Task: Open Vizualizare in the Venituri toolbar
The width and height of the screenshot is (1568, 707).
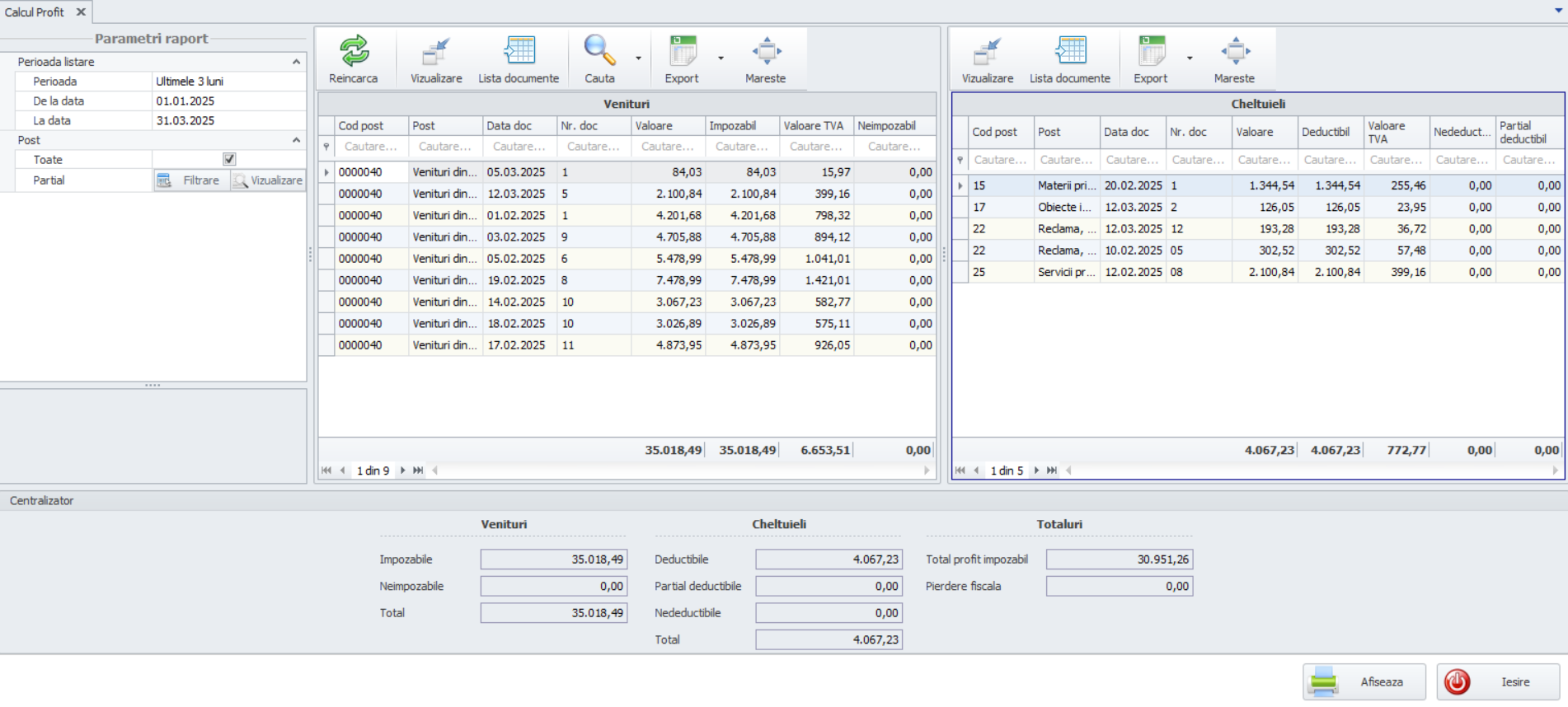Action: (436, 59)
